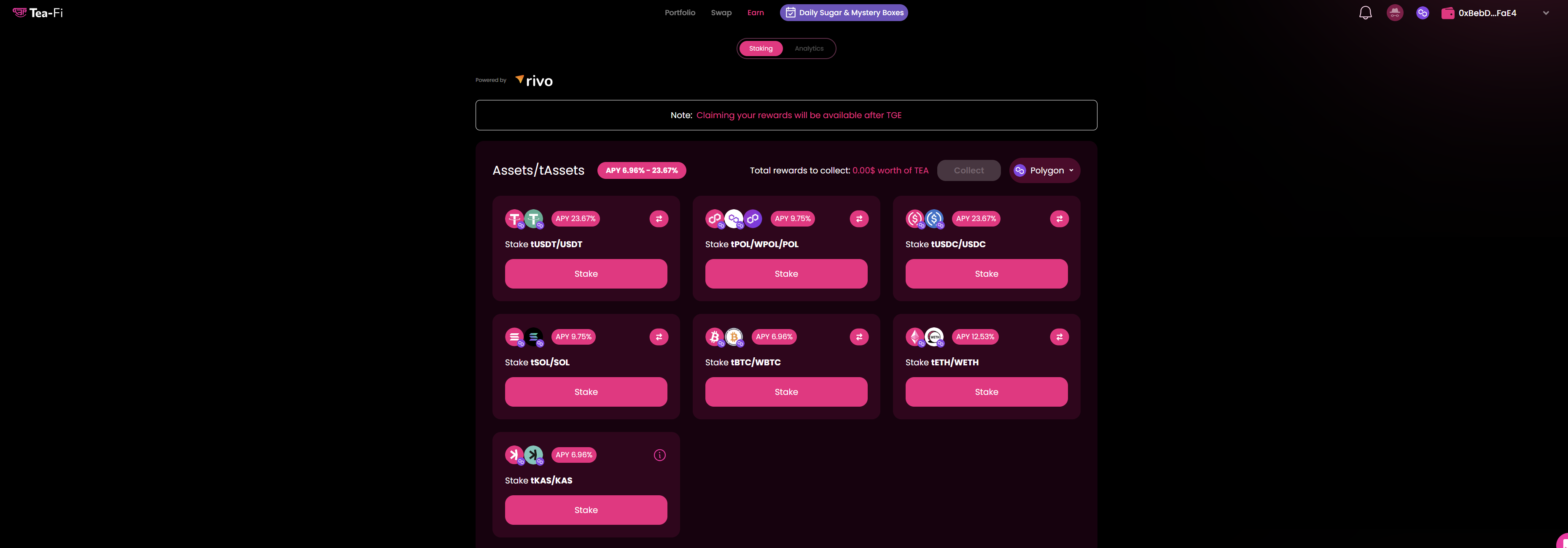Screen dimensions: 1568x548
Task: Click swap icon on tPOL/WPOL/POL card
Action: point(859,219)
